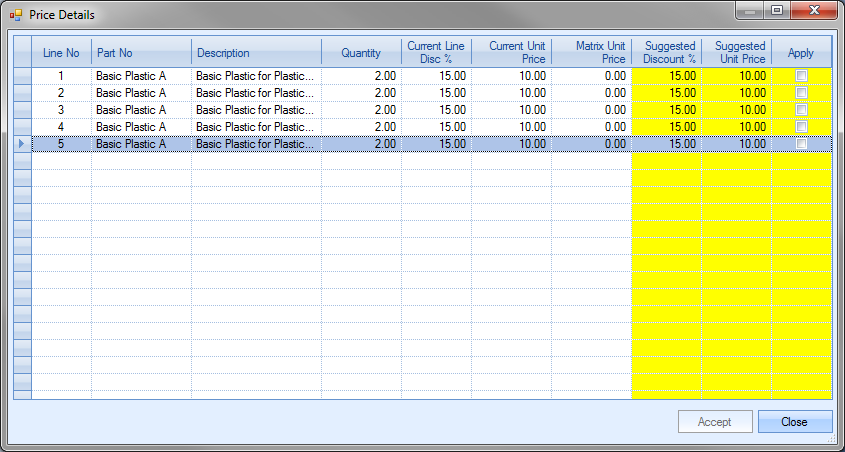Select the row header of line 1
The height and width of the screenshot is (452, 845).
22,76
